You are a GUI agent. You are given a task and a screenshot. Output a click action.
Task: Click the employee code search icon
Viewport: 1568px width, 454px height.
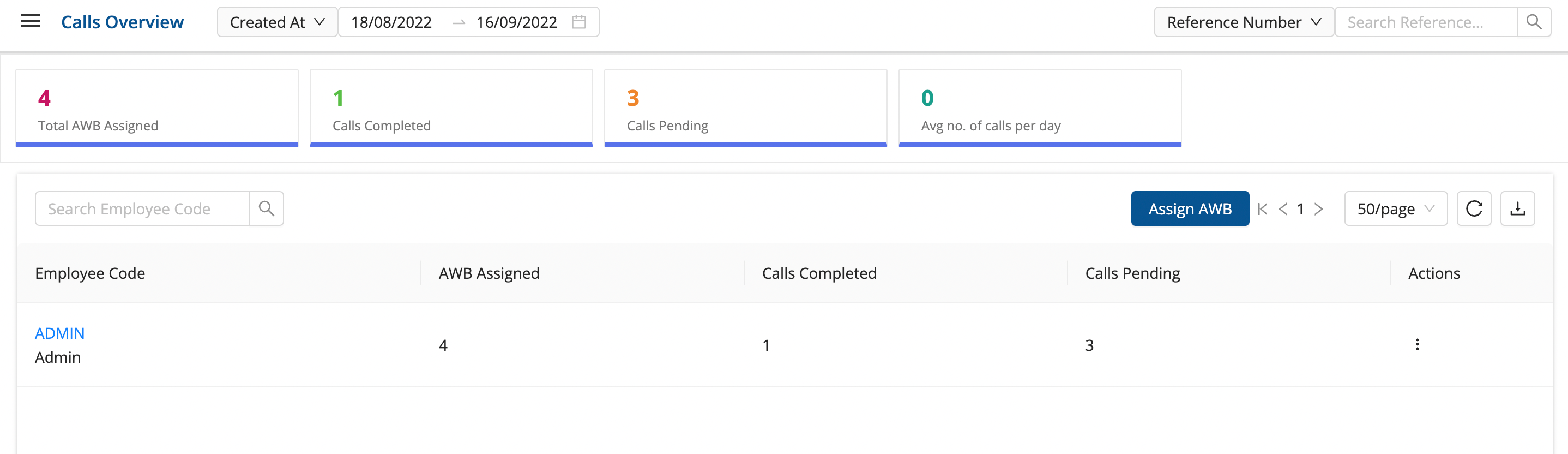266,208
